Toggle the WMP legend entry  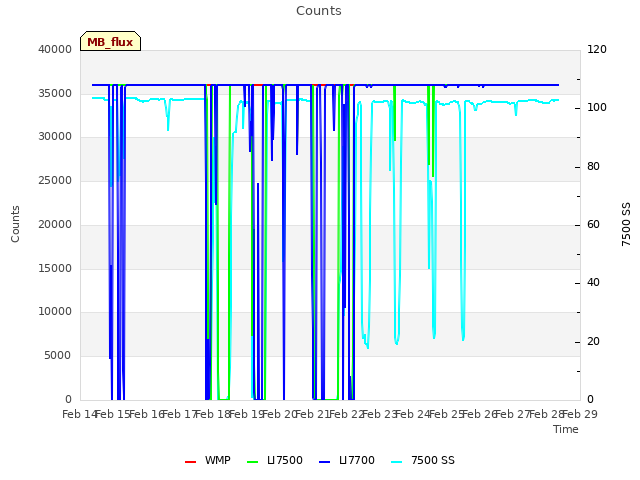208,460
